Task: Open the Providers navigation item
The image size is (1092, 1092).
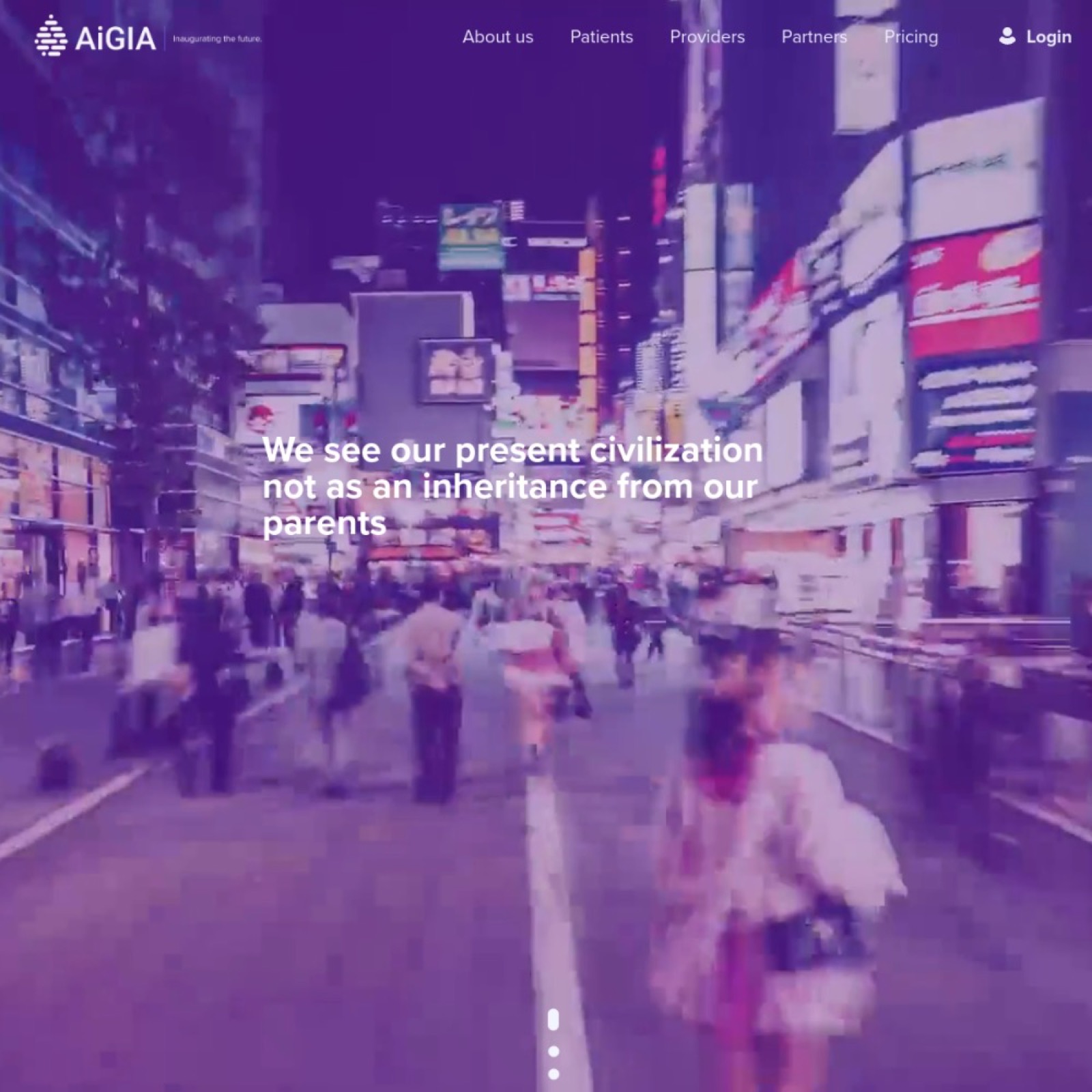Action: pos(706,38)
